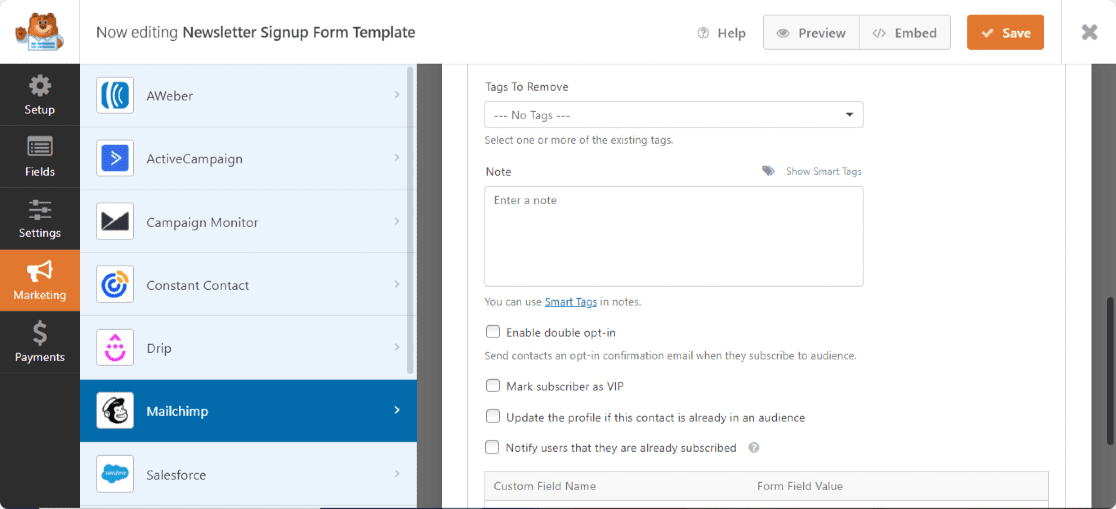Click help icon beside Notify users option

[754, 448]
